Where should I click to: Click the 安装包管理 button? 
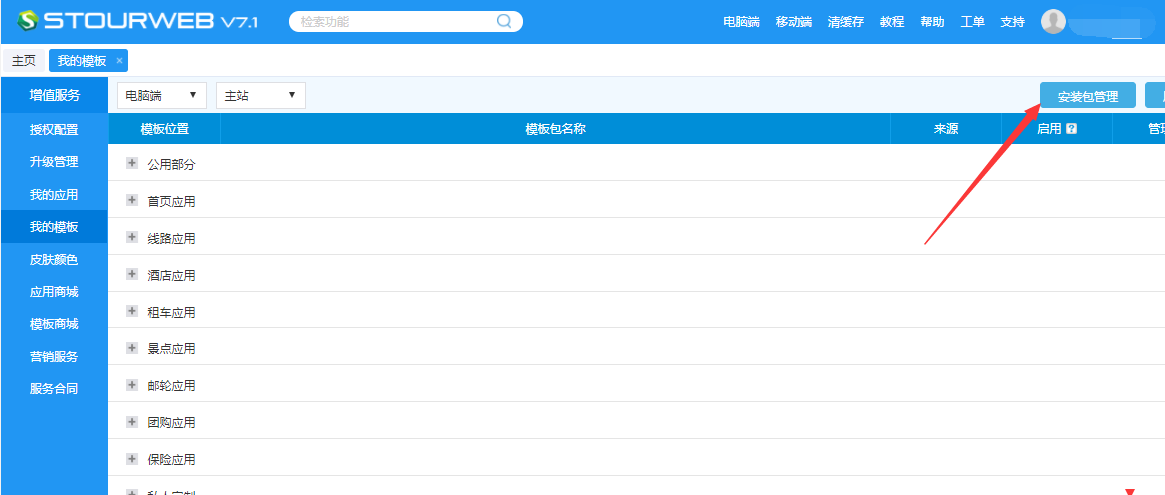tap(1087, 96)
